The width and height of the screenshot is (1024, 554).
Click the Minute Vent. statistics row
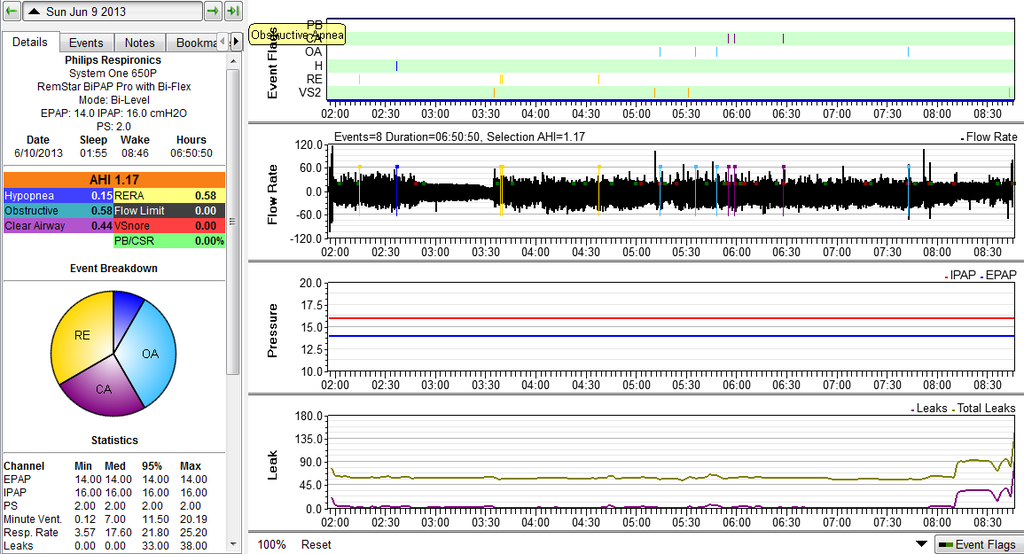pos(105,519)
